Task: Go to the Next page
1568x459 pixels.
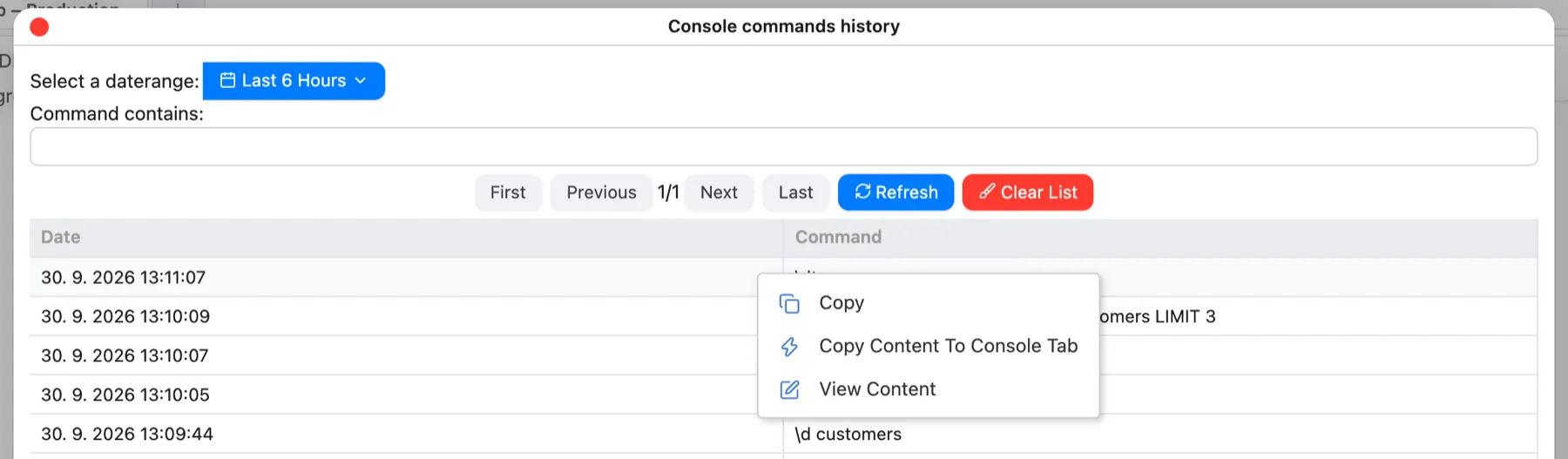Action: 719,192
